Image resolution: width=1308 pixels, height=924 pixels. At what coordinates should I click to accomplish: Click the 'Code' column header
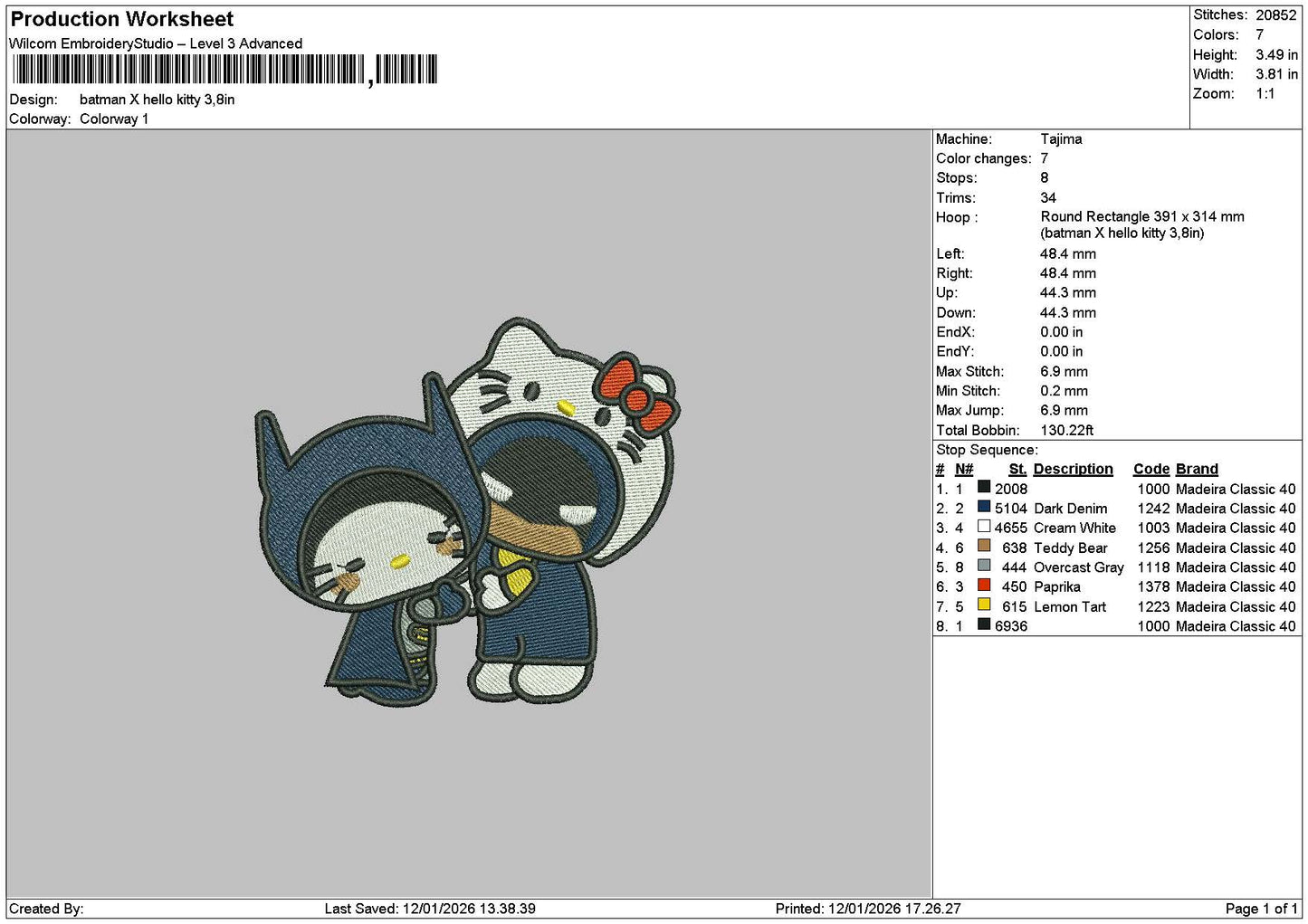point(1151,469)
